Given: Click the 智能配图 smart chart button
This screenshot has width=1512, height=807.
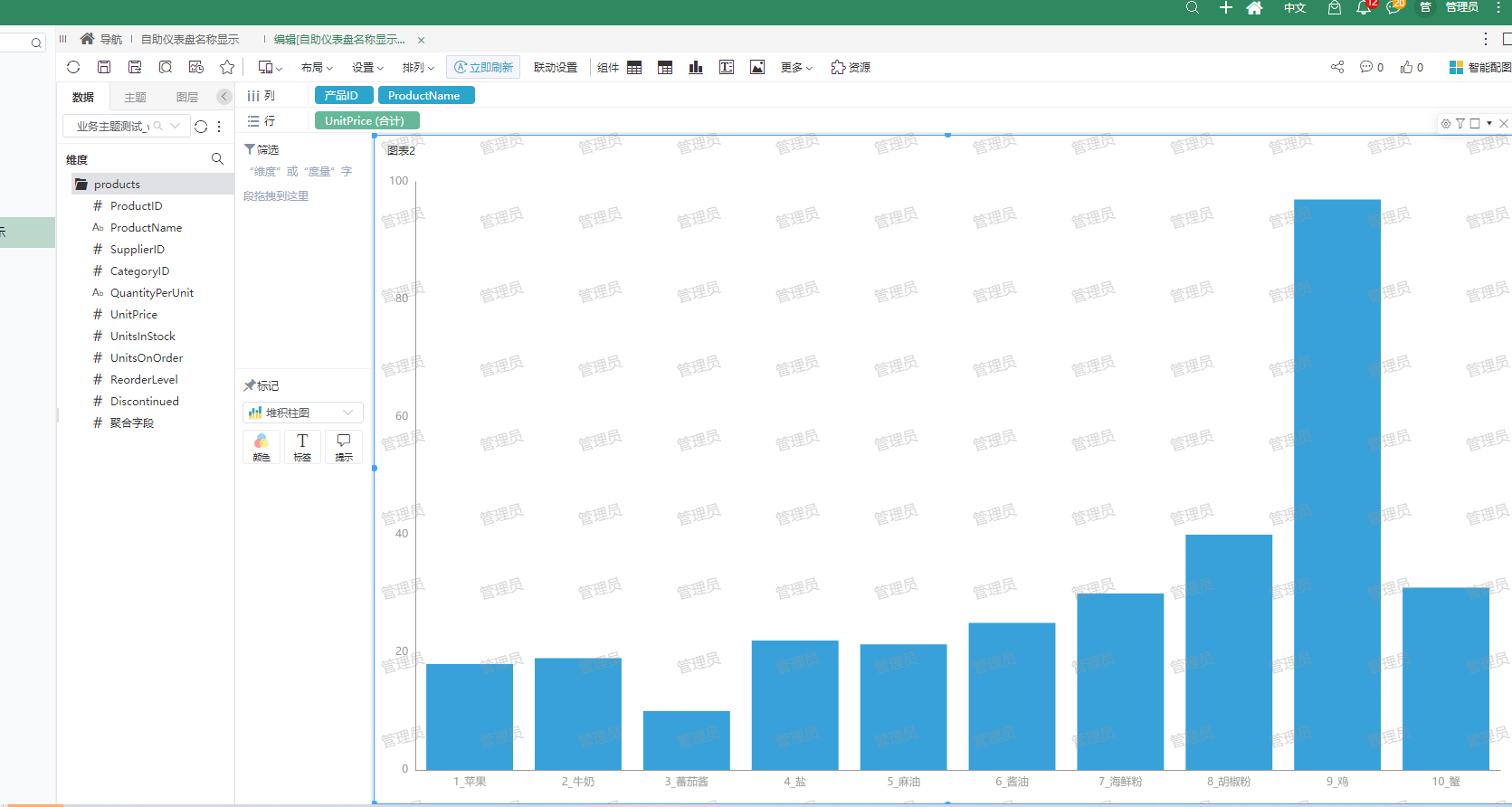Looking at the screenshot, I should 1479,67.
